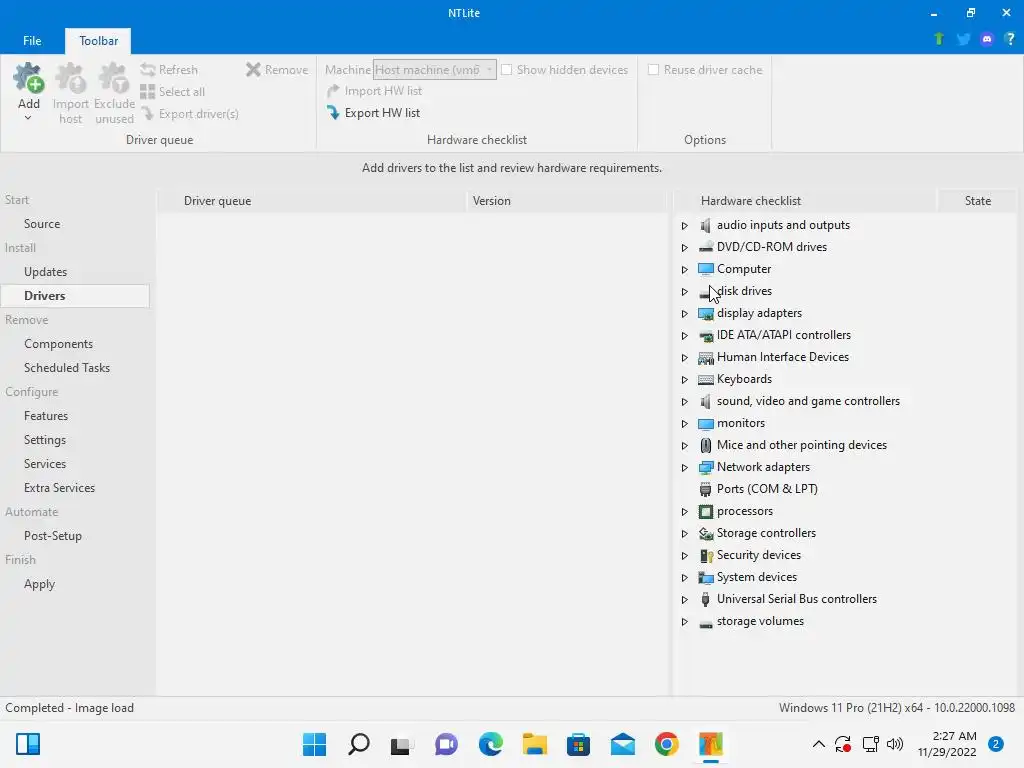The height and width of the screenshot is (768, 1024).
Task: Open Google Chrome from taskbar
Action: click(x=667, y=744)
